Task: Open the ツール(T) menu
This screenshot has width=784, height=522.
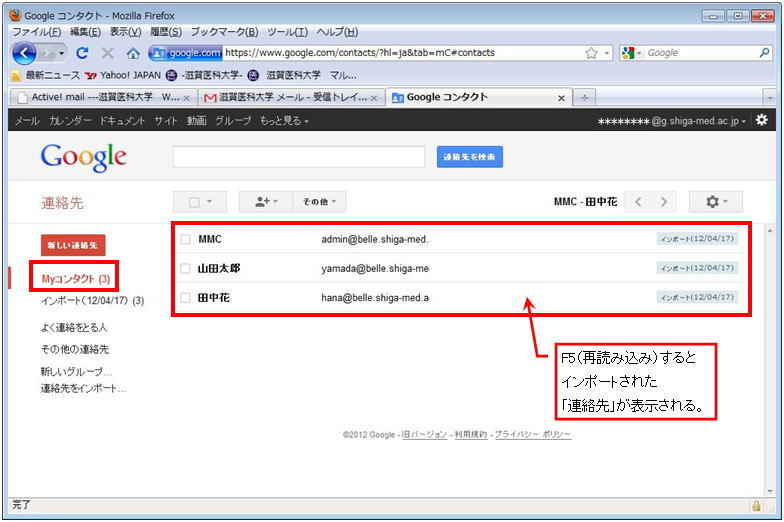Action: pyautogui.click(x=288, y=32)
